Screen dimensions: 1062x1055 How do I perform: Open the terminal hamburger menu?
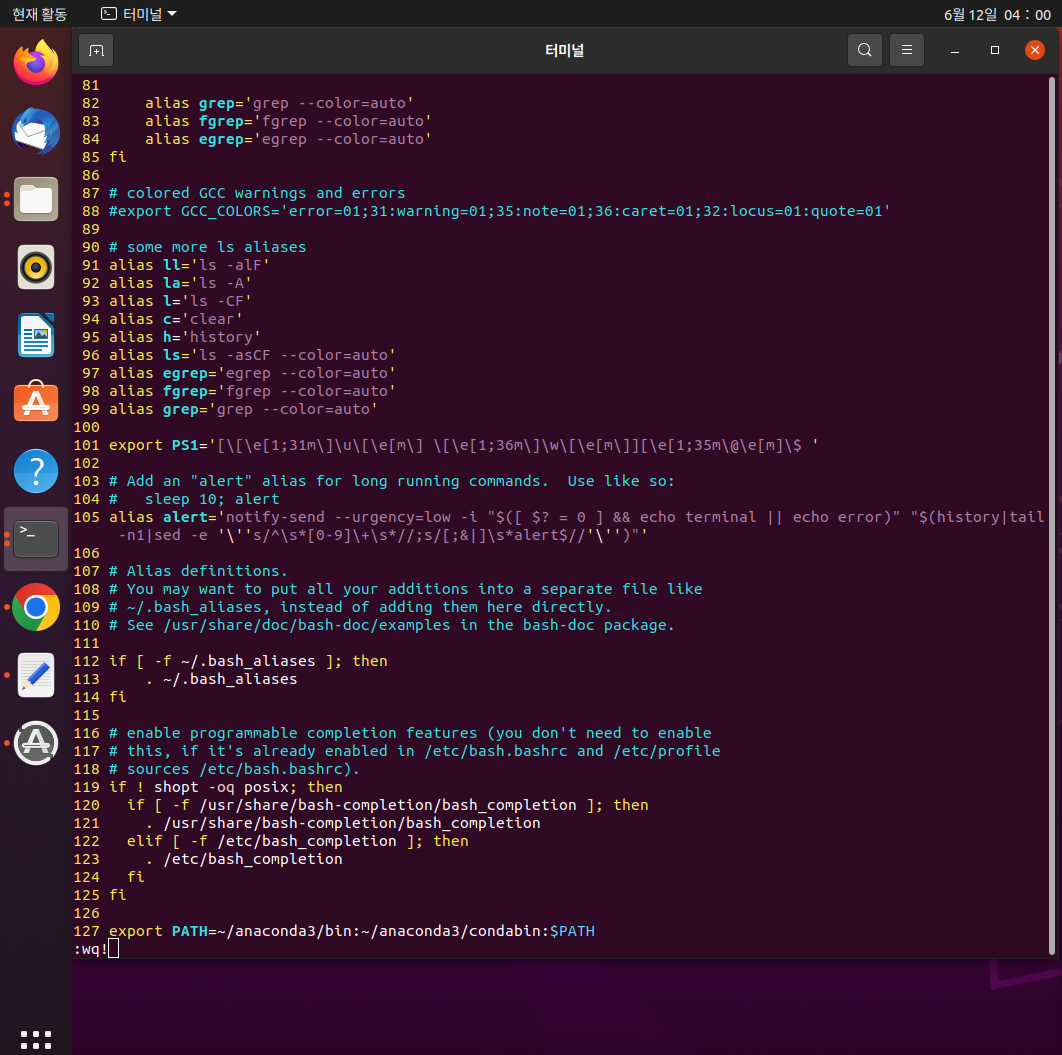pos(906,50)
